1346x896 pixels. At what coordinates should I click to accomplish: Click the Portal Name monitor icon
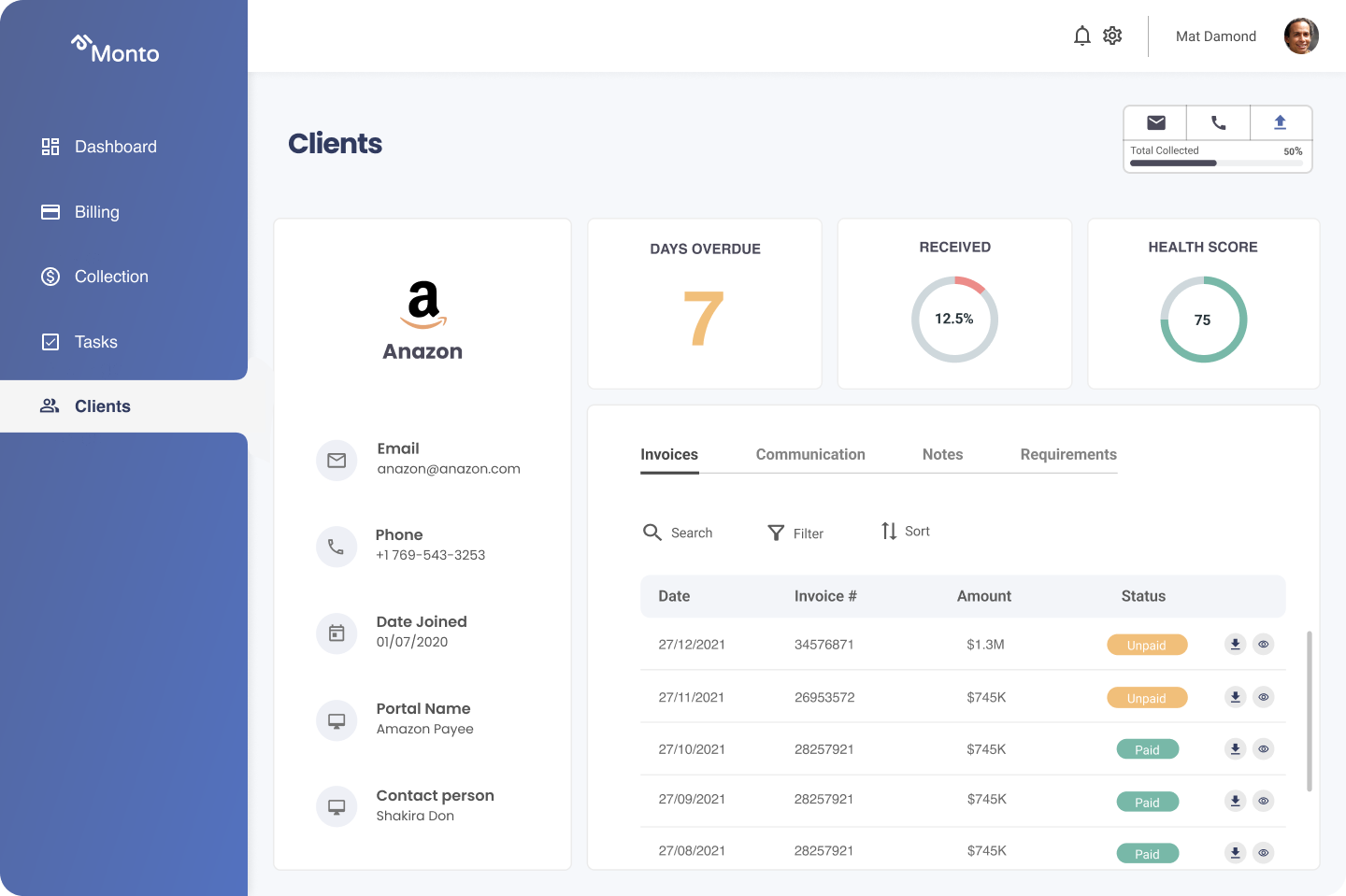(x=336, y=720)
